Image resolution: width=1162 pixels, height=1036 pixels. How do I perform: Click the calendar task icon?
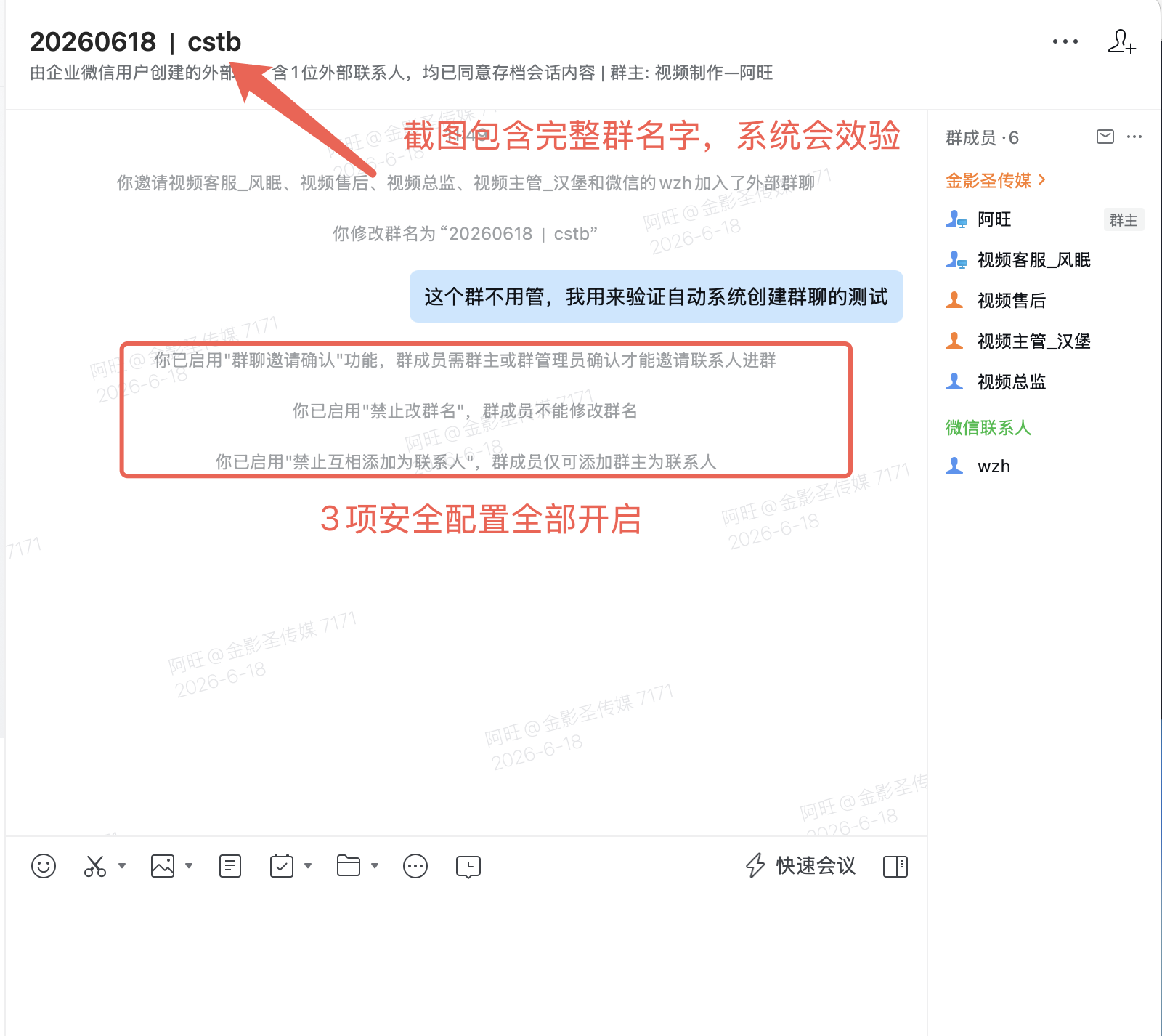[282, 866]
